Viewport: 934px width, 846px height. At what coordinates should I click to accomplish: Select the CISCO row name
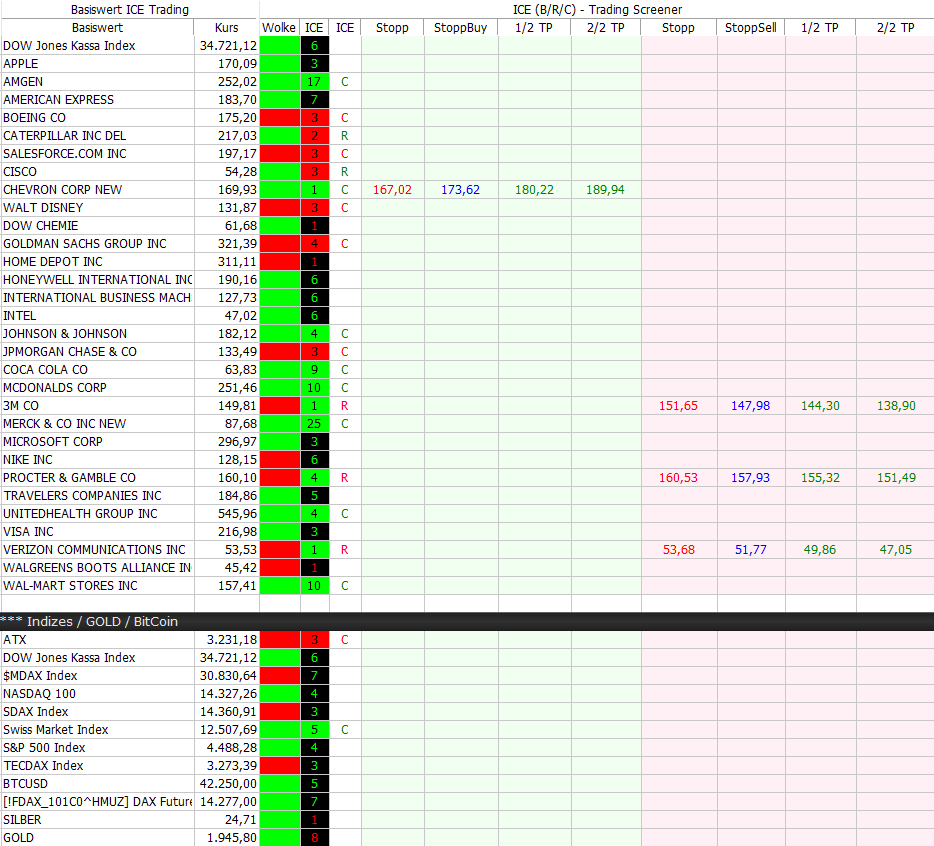coord(20,172)
